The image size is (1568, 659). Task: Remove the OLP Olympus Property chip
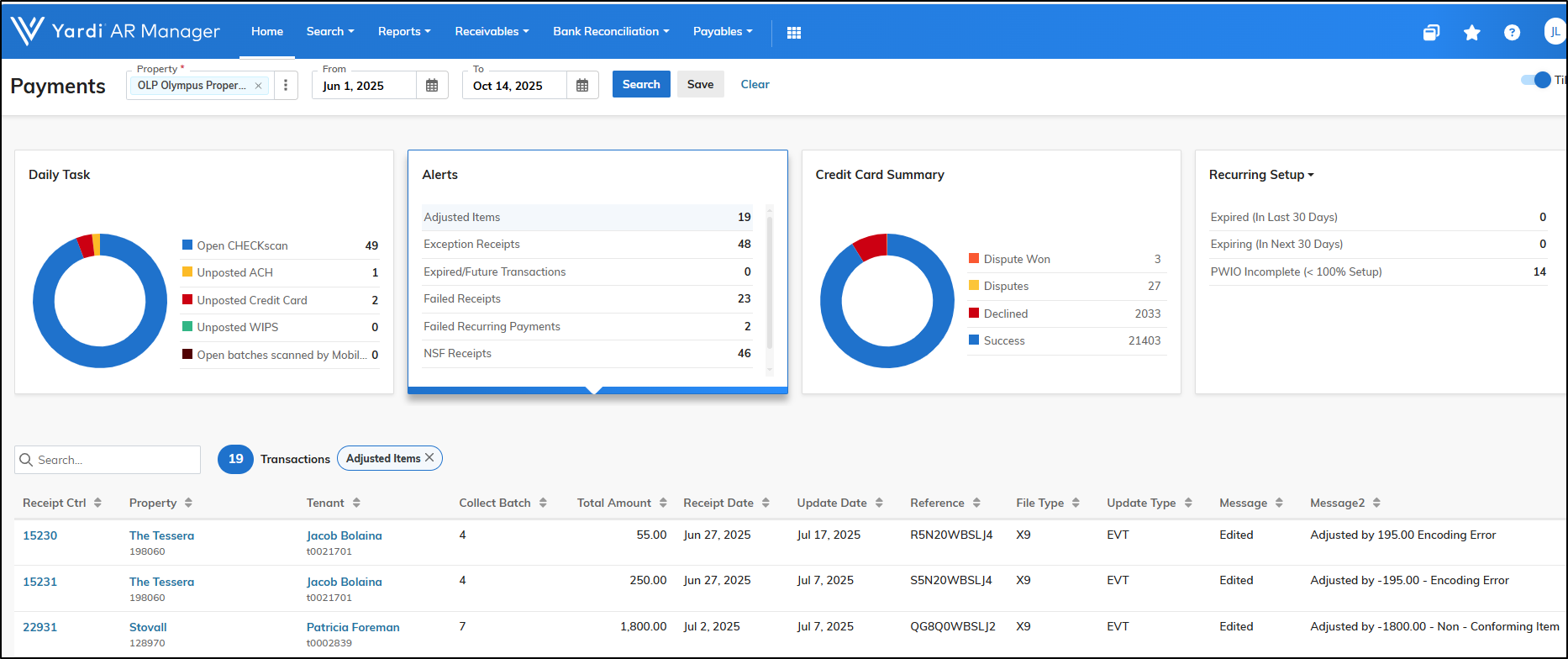[259, 86]
